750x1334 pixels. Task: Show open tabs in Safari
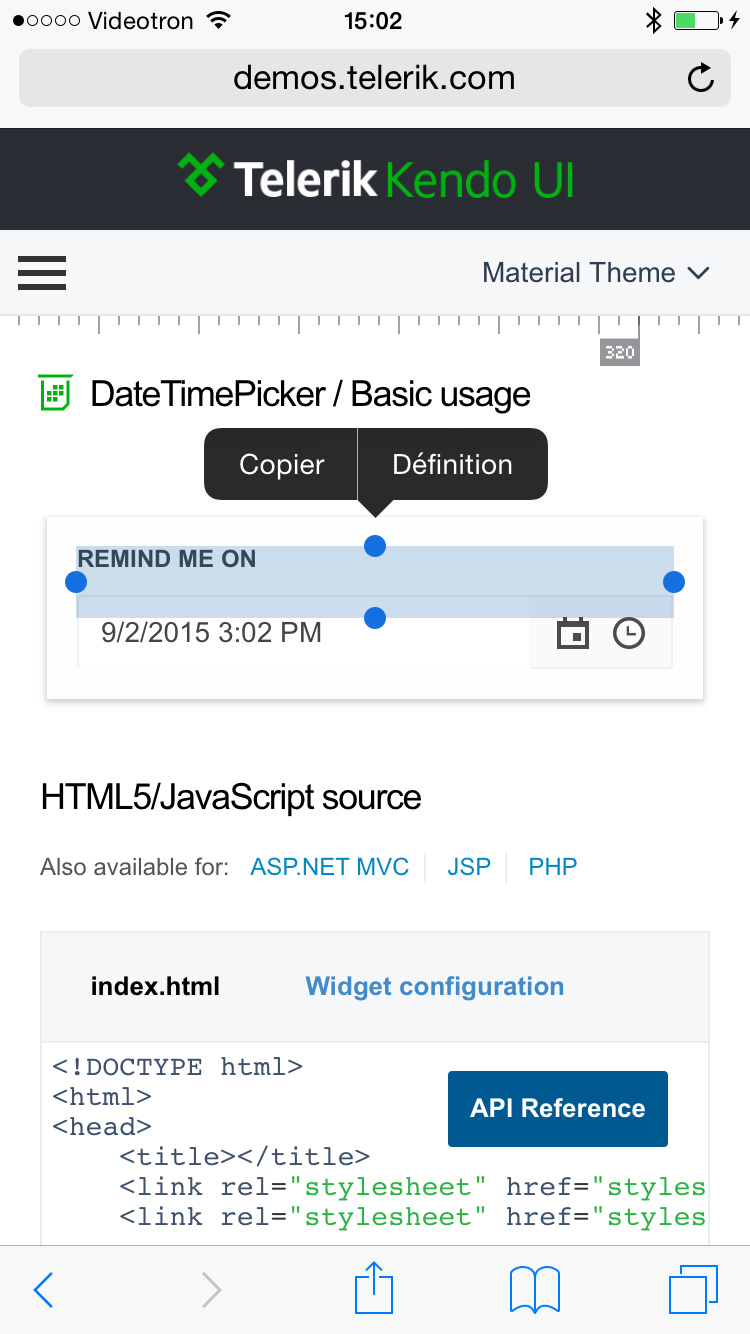[x=692, y=1289]
